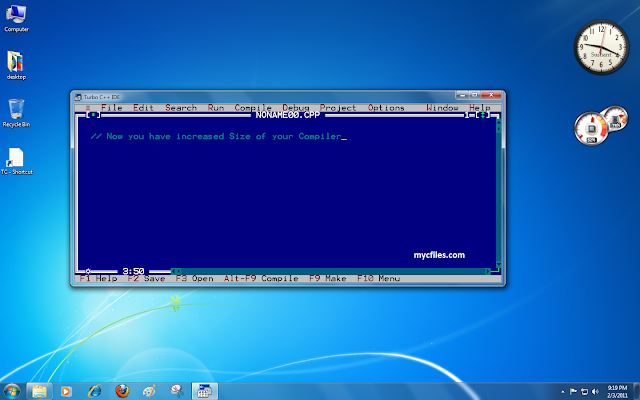Launch Windows Media Player from taskbar
The height and width of the screenshot is (400, 640).
(x=66, y=391)
